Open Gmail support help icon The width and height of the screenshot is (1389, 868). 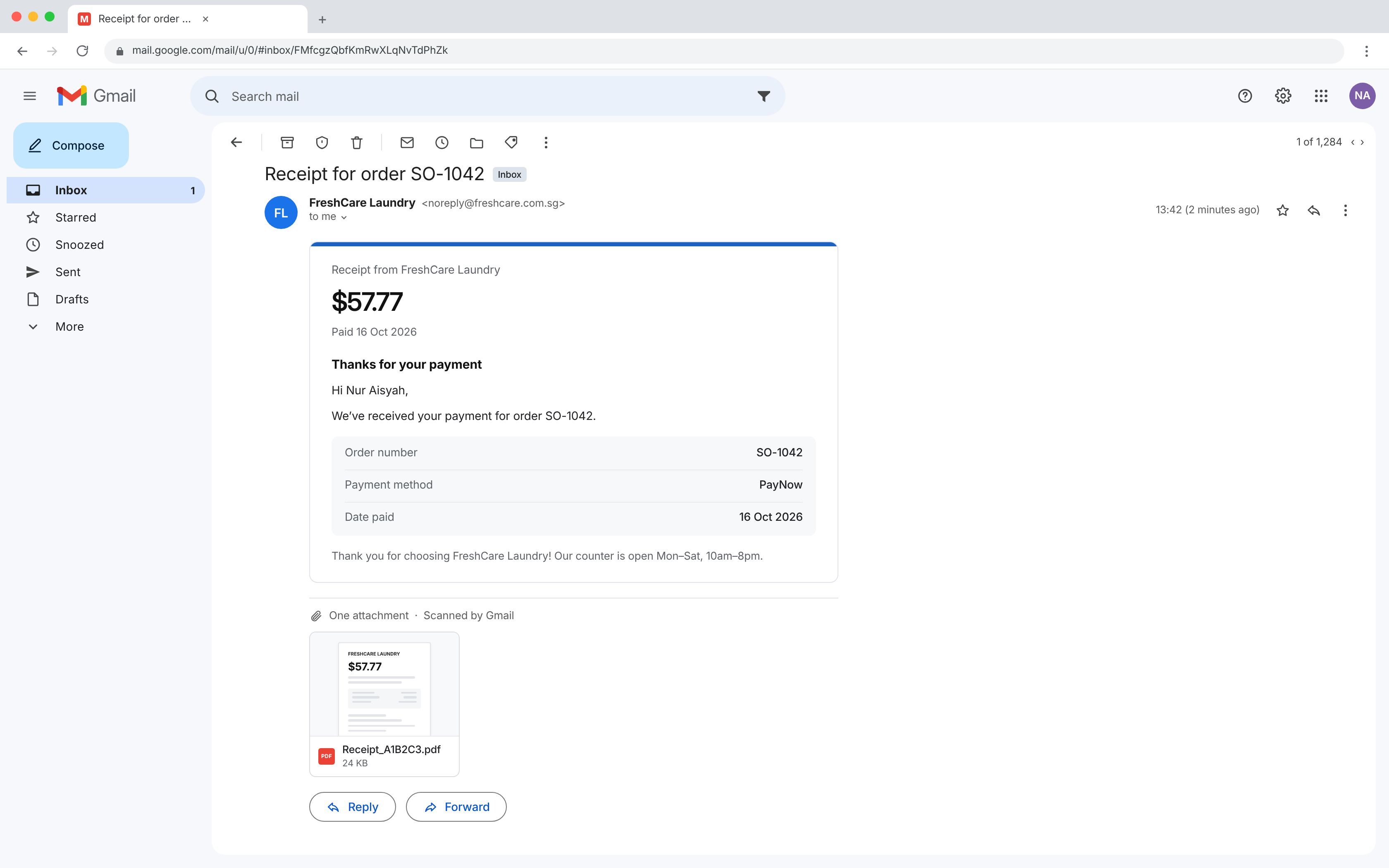point(1245,96)
